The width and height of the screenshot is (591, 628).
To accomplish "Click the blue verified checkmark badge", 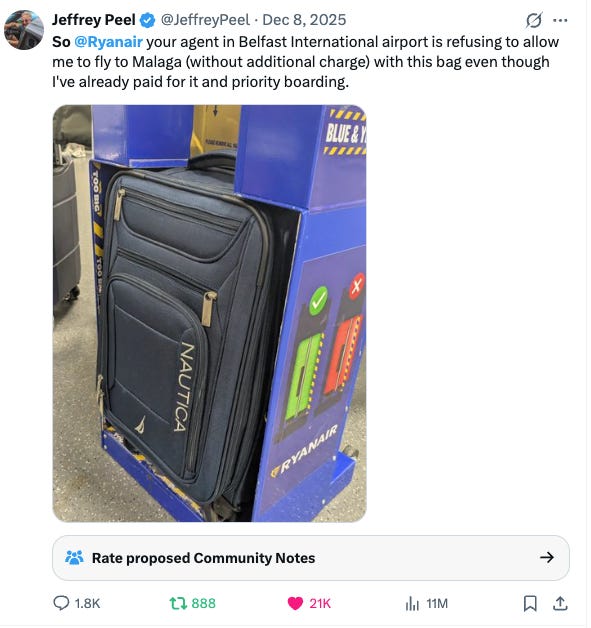I will 147,20.
